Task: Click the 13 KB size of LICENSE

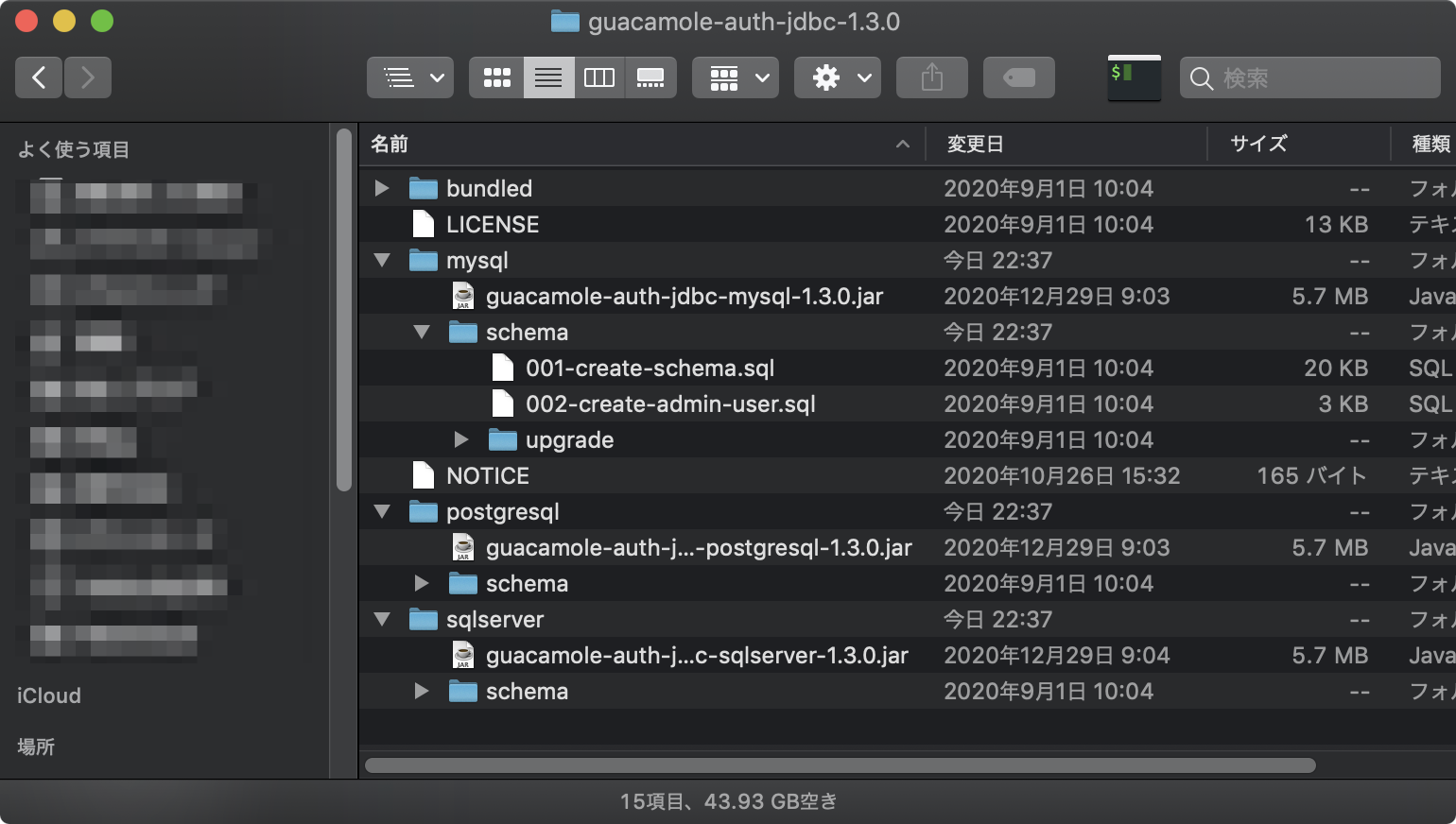Action: click(x=1337, y=224)
